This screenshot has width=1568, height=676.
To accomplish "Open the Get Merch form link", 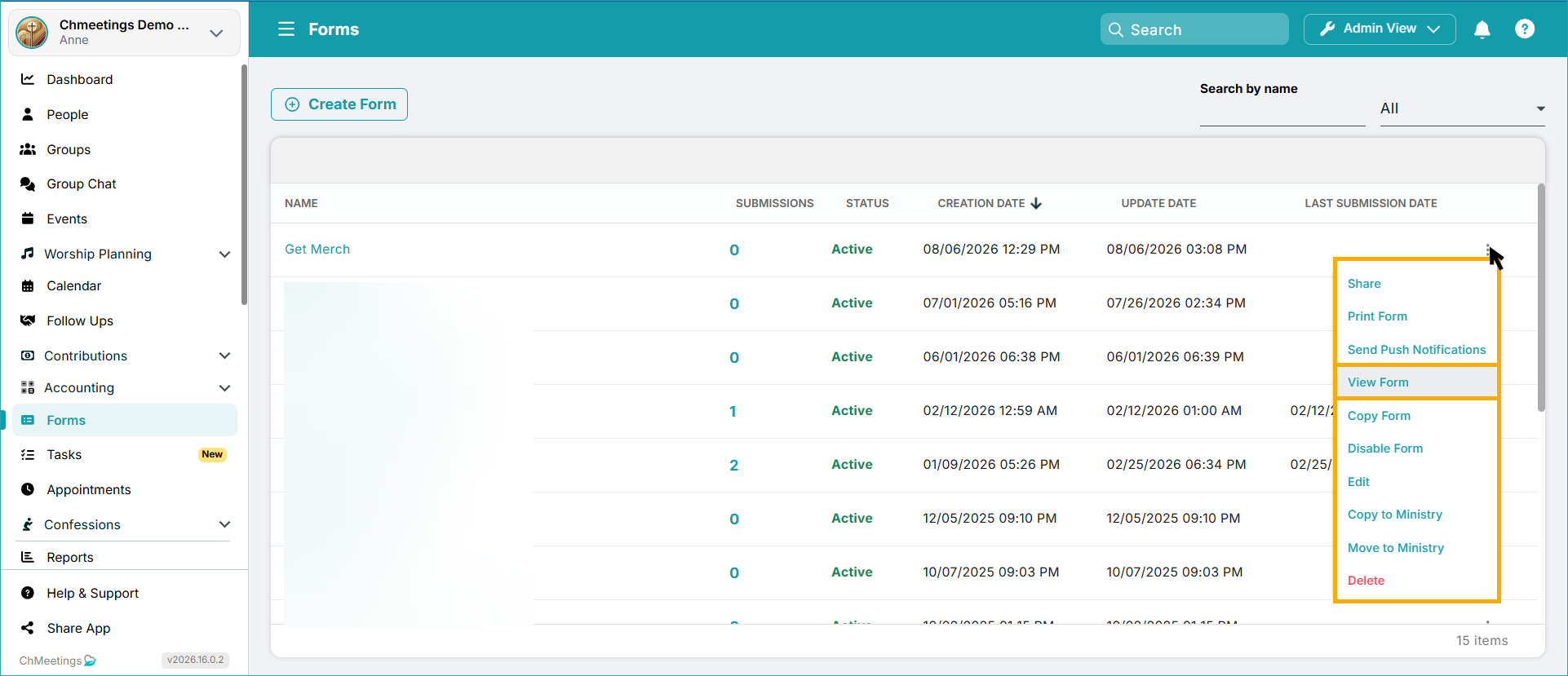I will (317, 250).
